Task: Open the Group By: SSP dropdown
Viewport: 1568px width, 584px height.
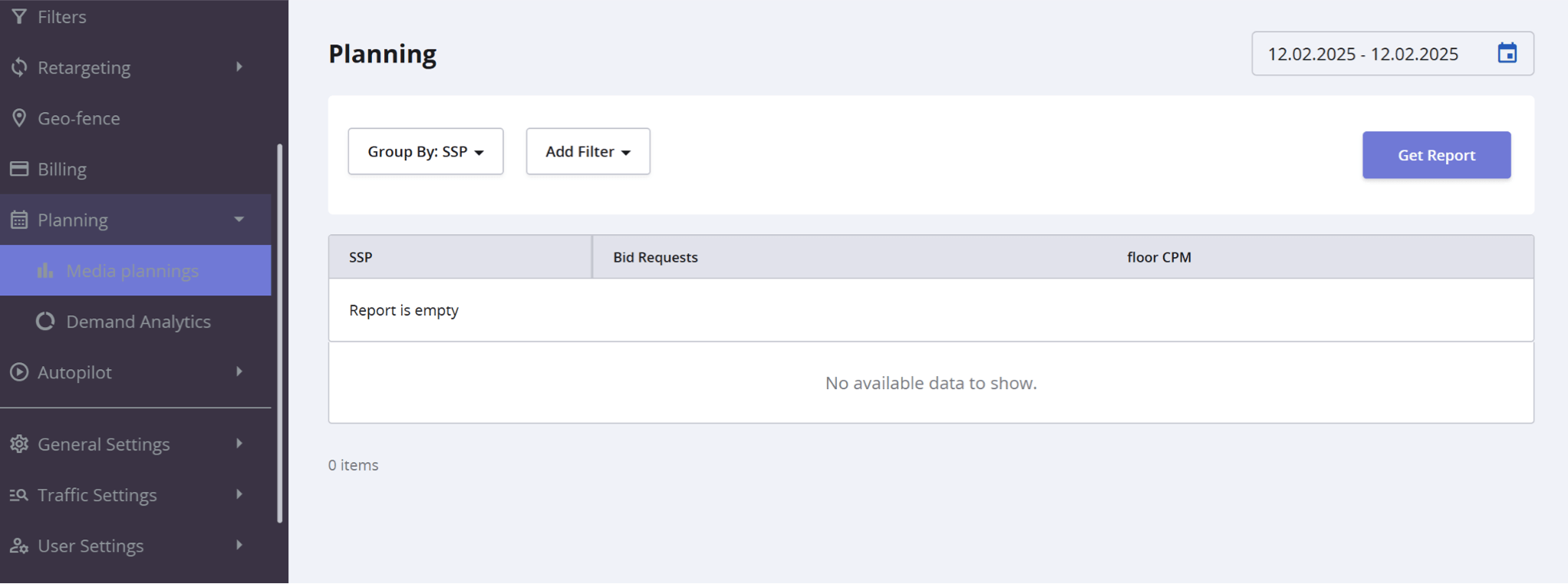Action: 426,151
